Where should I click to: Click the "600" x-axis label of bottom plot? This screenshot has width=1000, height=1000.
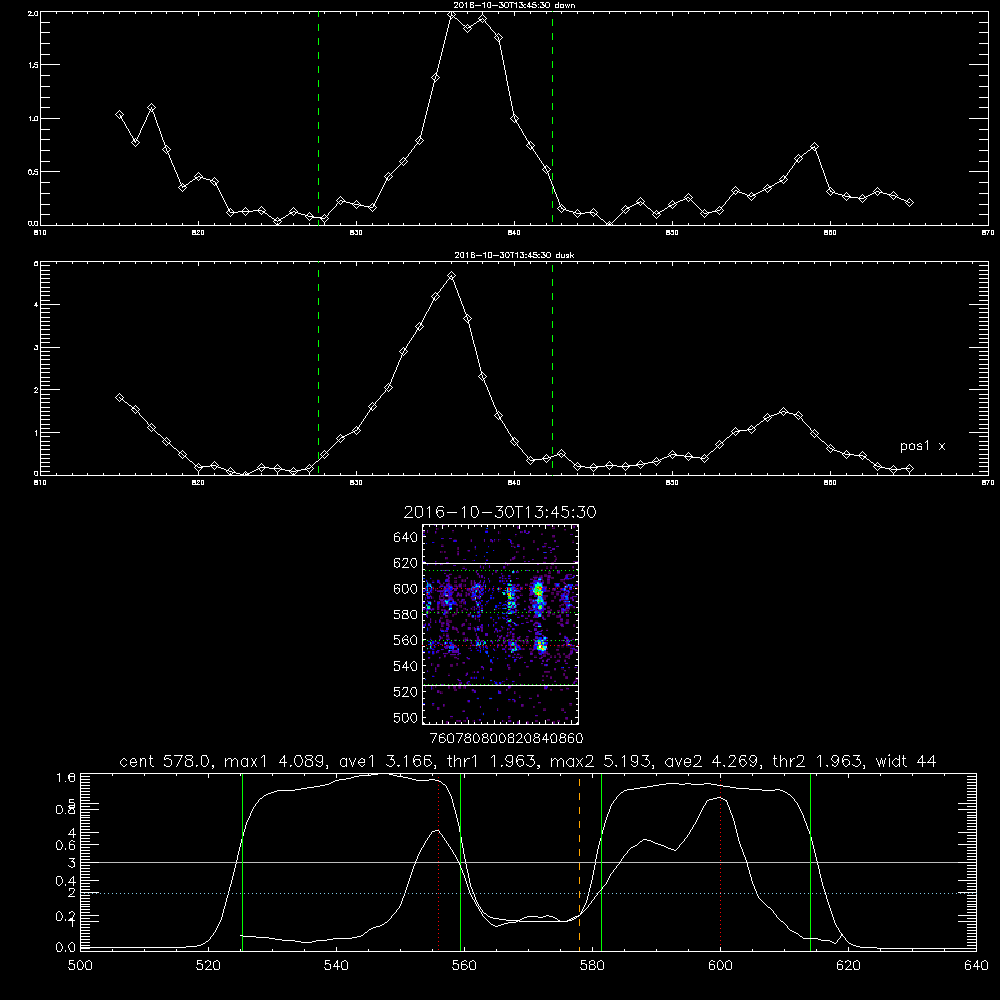(720, 966)
